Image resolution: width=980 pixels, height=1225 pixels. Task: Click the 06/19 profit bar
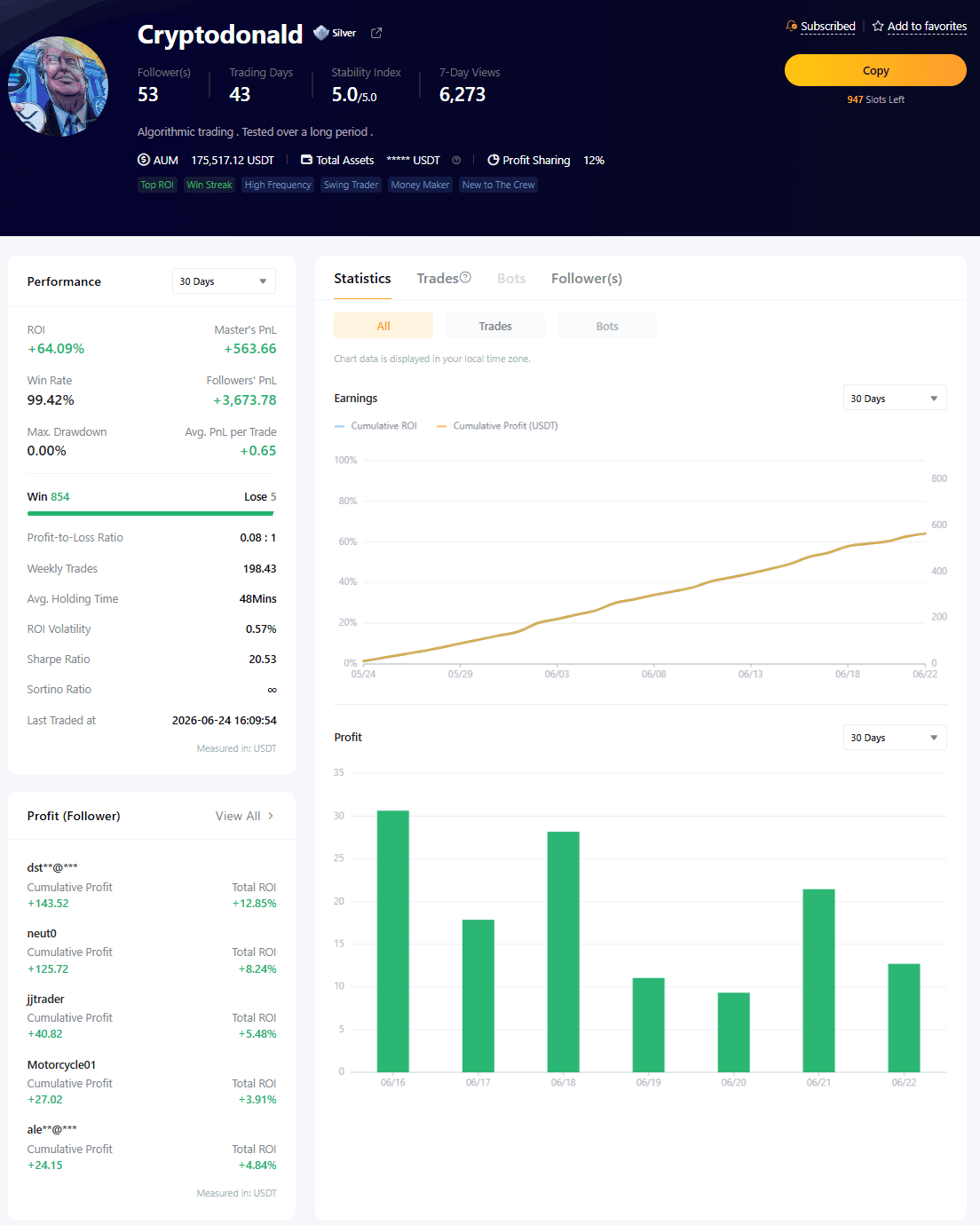[x=649, y=1024]
